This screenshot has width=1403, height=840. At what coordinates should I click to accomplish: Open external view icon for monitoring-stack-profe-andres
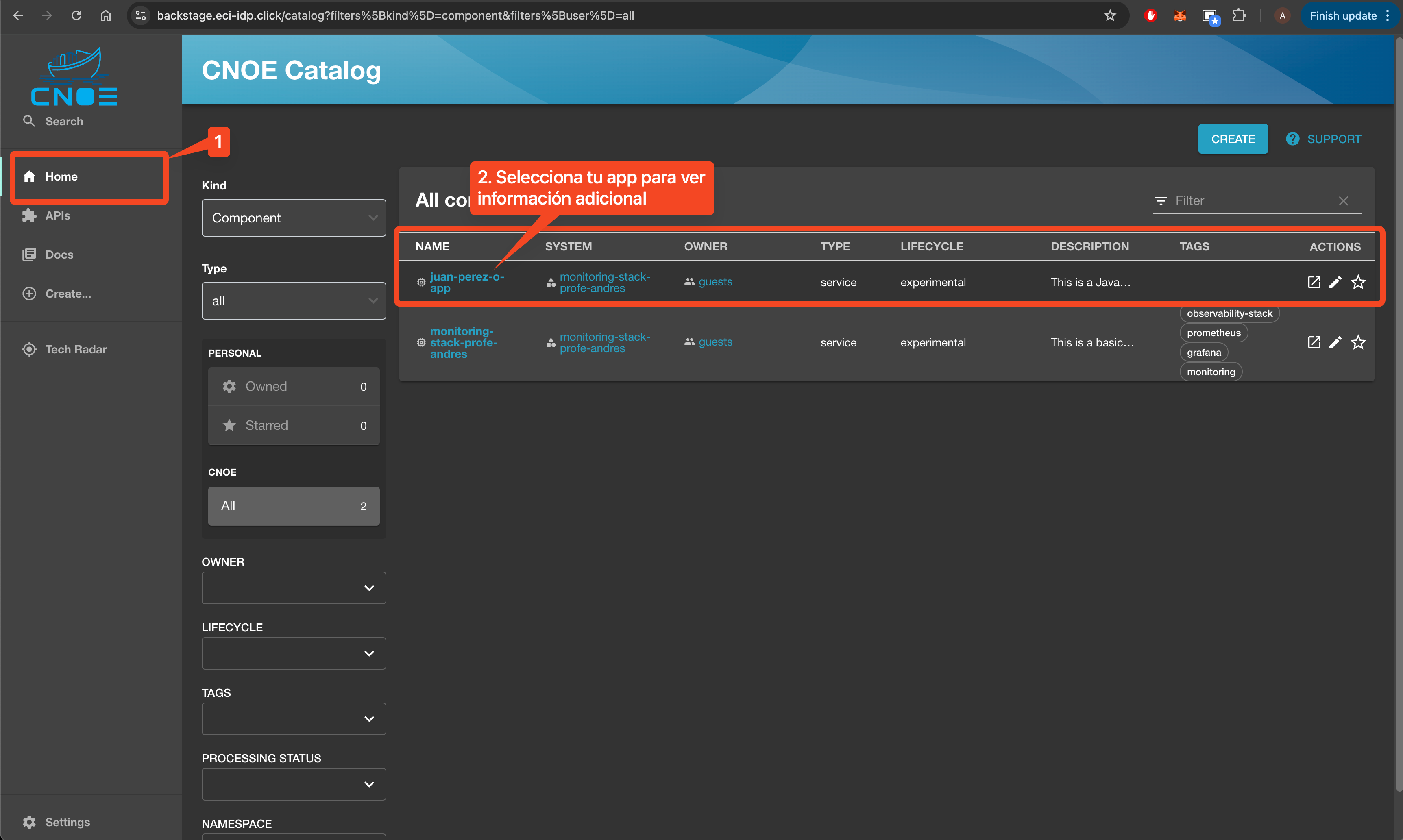click(1314, 342)
